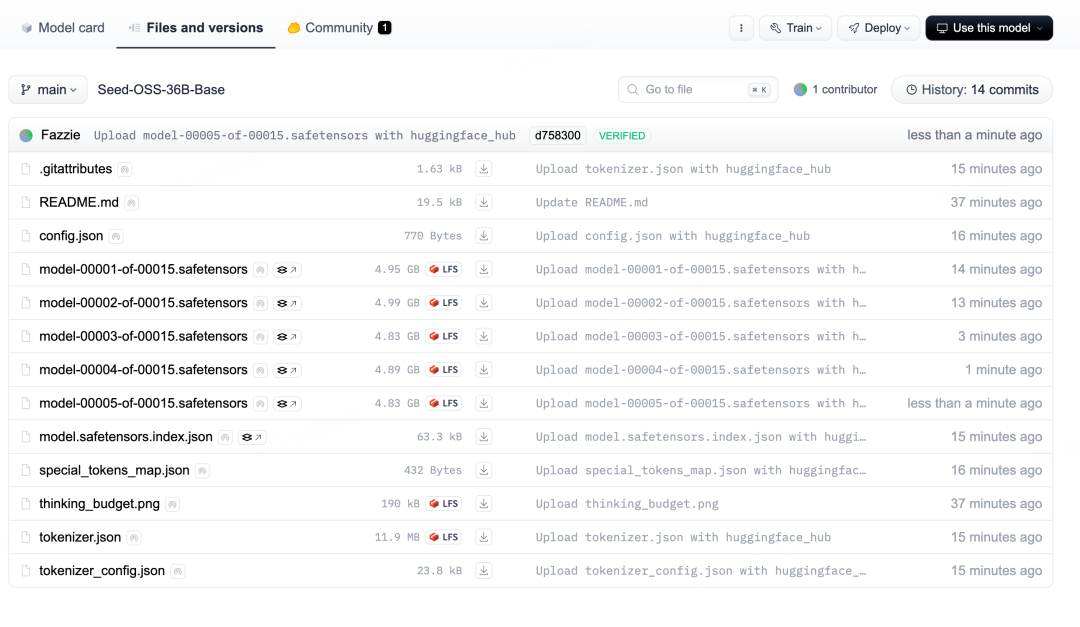The height and width of the screenshot is (627, 1080).
Task: Open tensor viewer for model-00005 safetensors
Action: coord(287,404)
